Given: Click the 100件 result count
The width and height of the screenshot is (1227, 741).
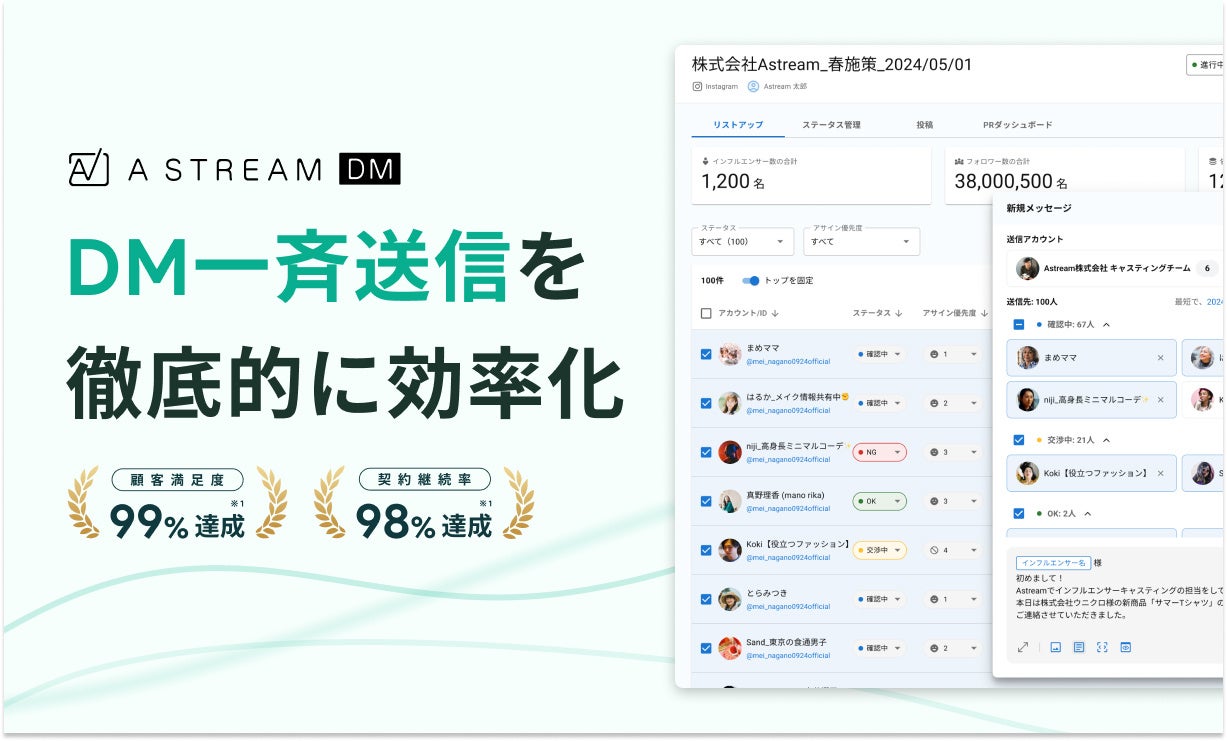Looking at the screenshot, I should pos(712,281).
